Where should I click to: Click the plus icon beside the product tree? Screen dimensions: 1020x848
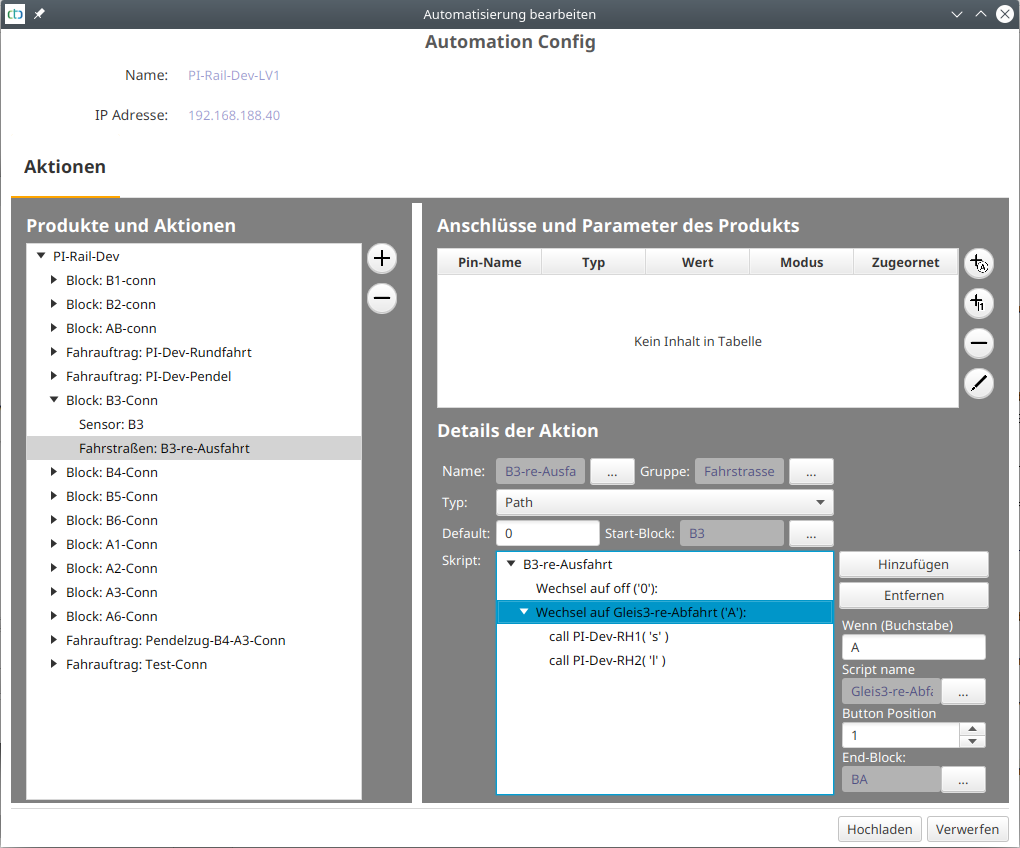[381, 259]
